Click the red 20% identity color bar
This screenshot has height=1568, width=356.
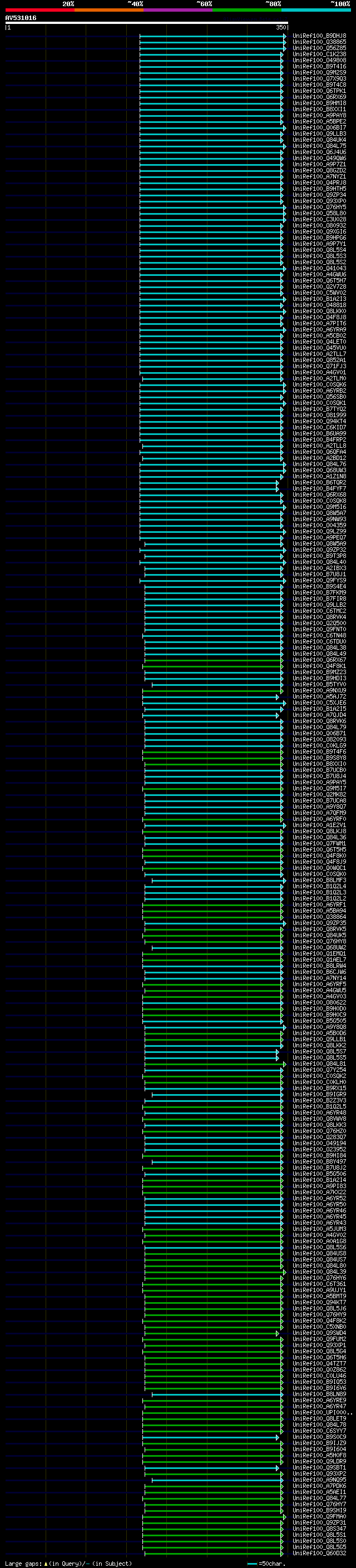pos(40,10)
